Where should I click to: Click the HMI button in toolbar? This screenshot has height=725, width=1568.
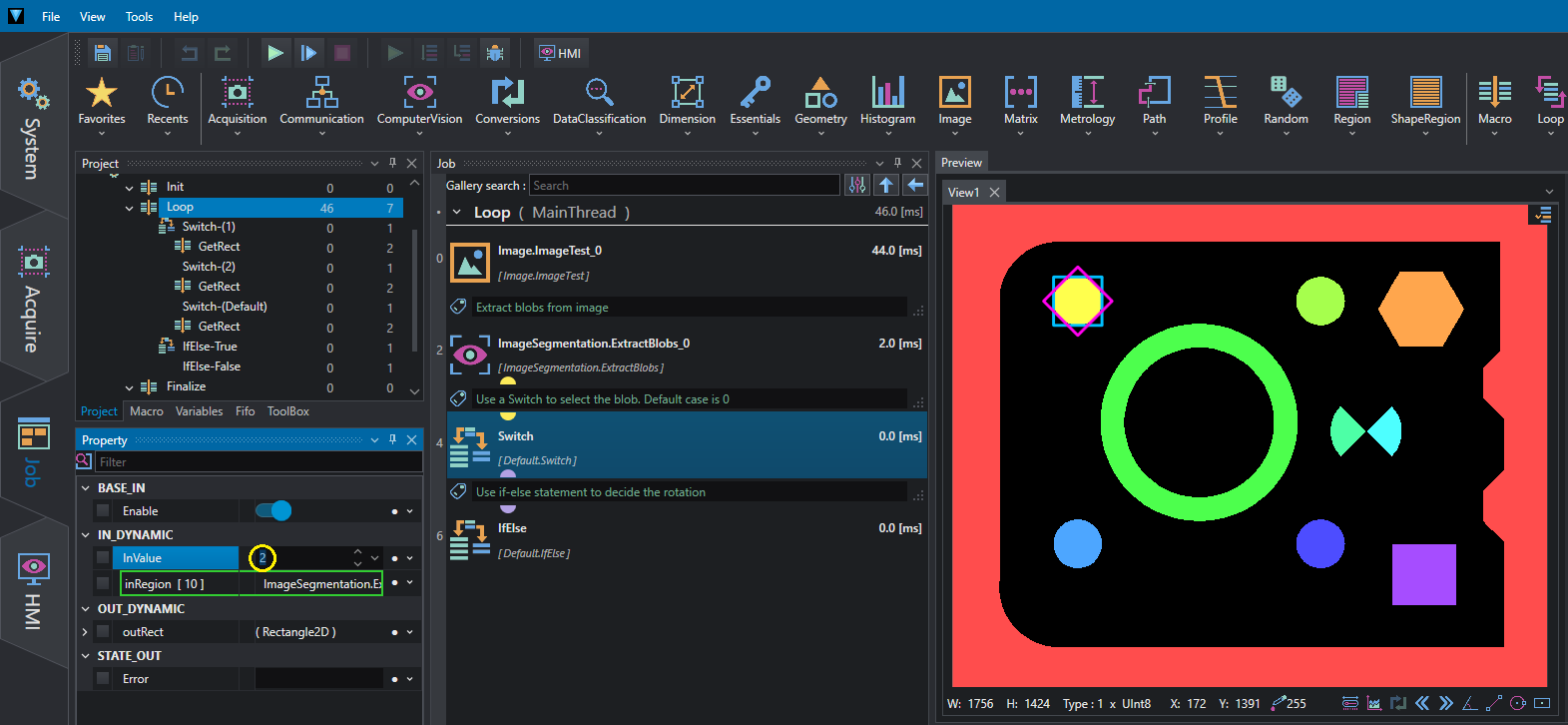(x=560, y=53)
